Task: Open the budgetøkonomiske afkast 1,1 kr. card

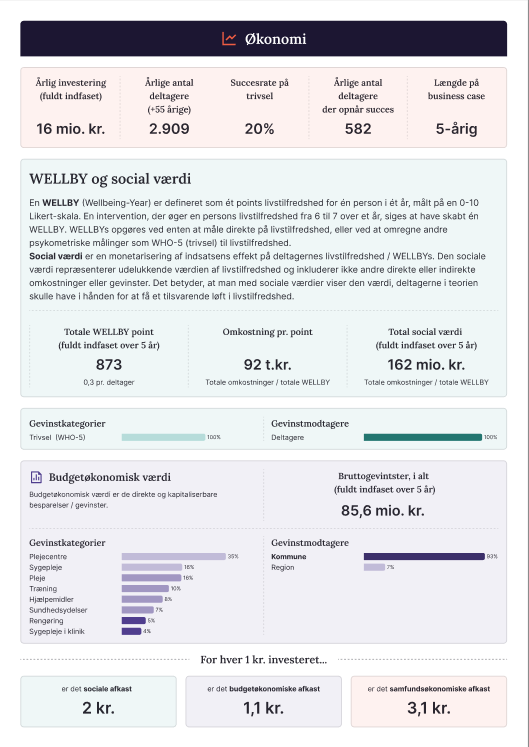Action: pyautogui.click(x=264, y=701)
